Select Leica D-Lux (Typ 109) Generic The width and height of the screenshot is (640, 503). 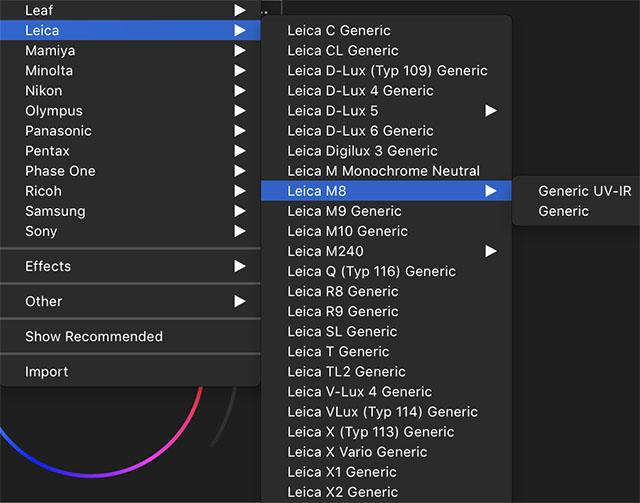[386, 70]
